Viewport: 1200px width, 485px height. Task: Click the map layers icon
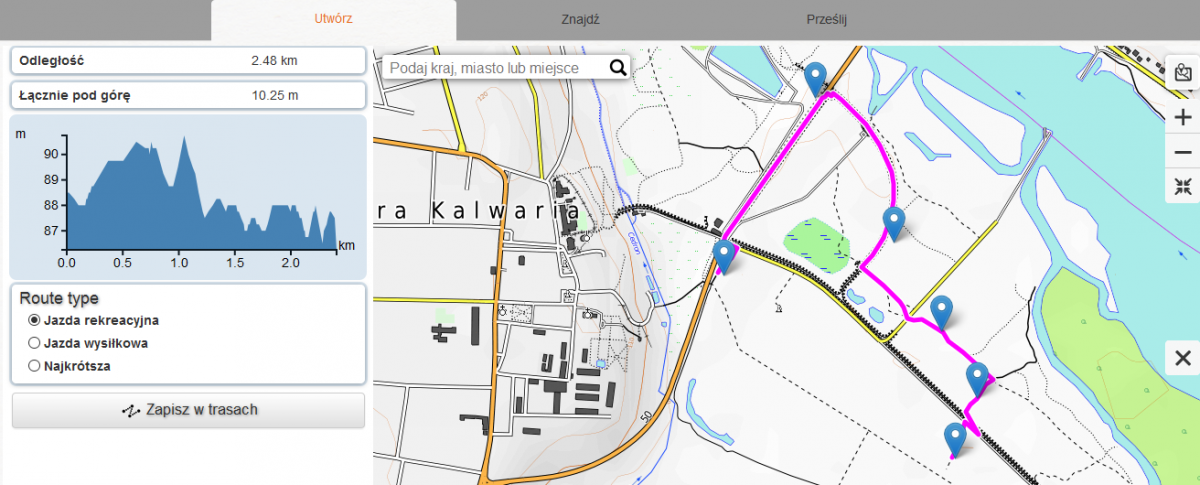pos(1183,73)
